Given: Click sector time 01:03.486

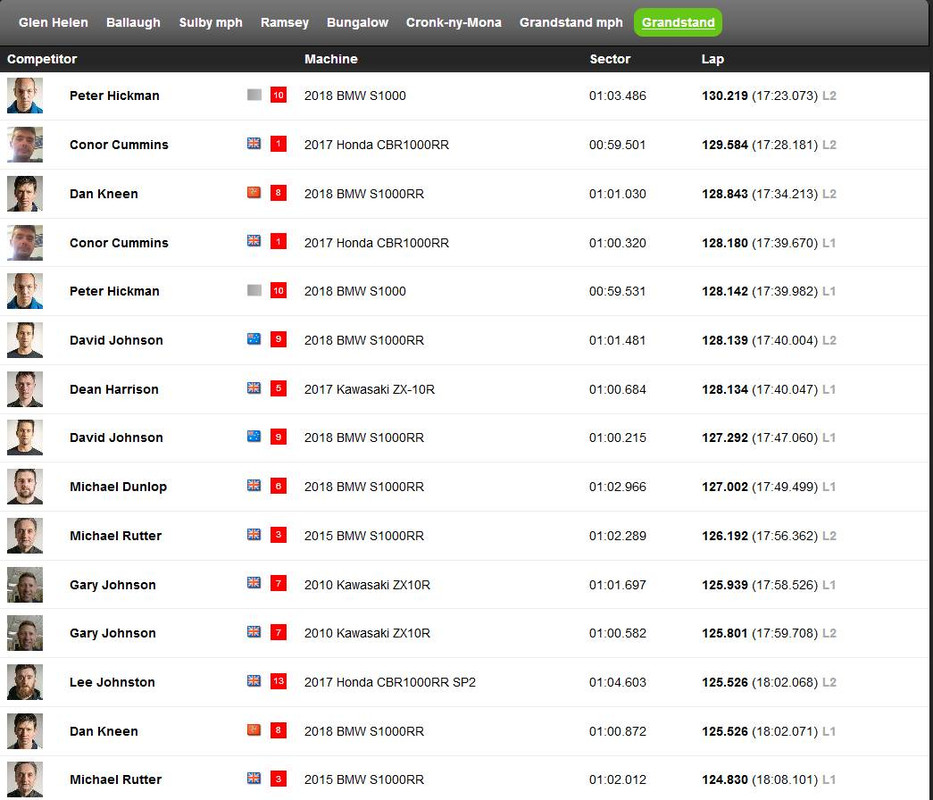Looking at the screenshot, I should [617, 95].
